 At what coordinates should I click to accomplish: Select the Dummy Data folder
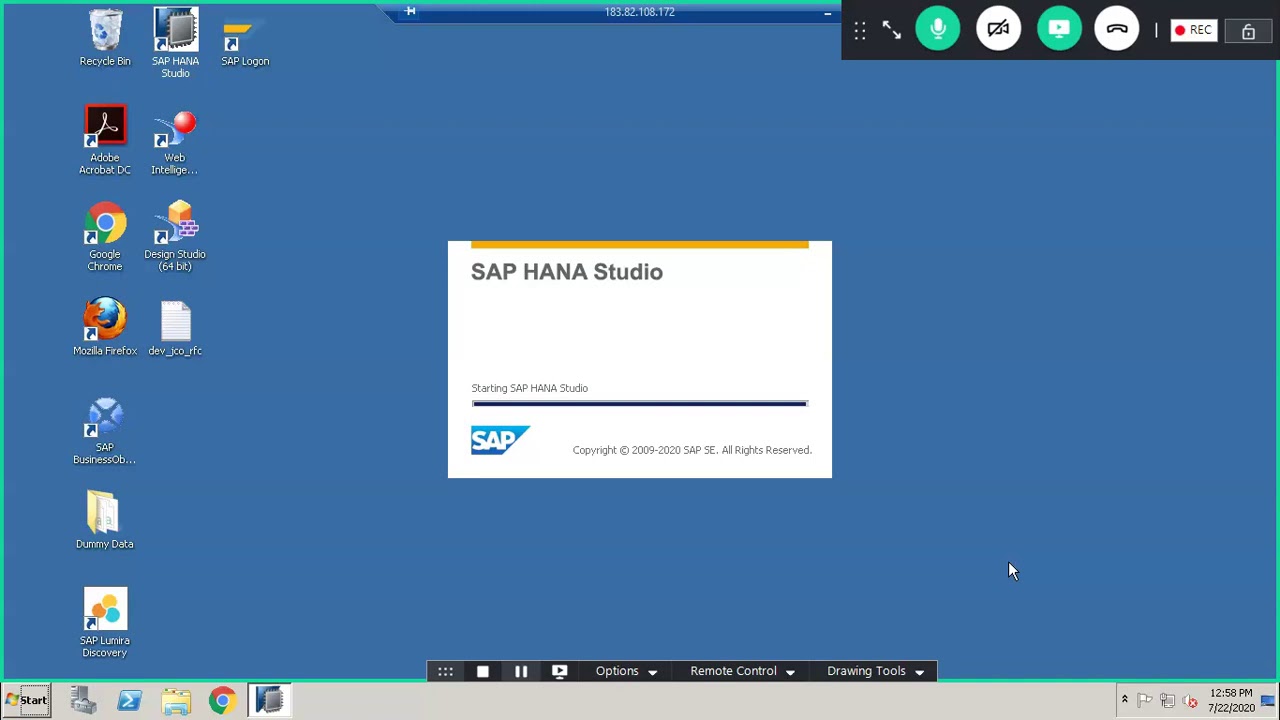(104, 520)
